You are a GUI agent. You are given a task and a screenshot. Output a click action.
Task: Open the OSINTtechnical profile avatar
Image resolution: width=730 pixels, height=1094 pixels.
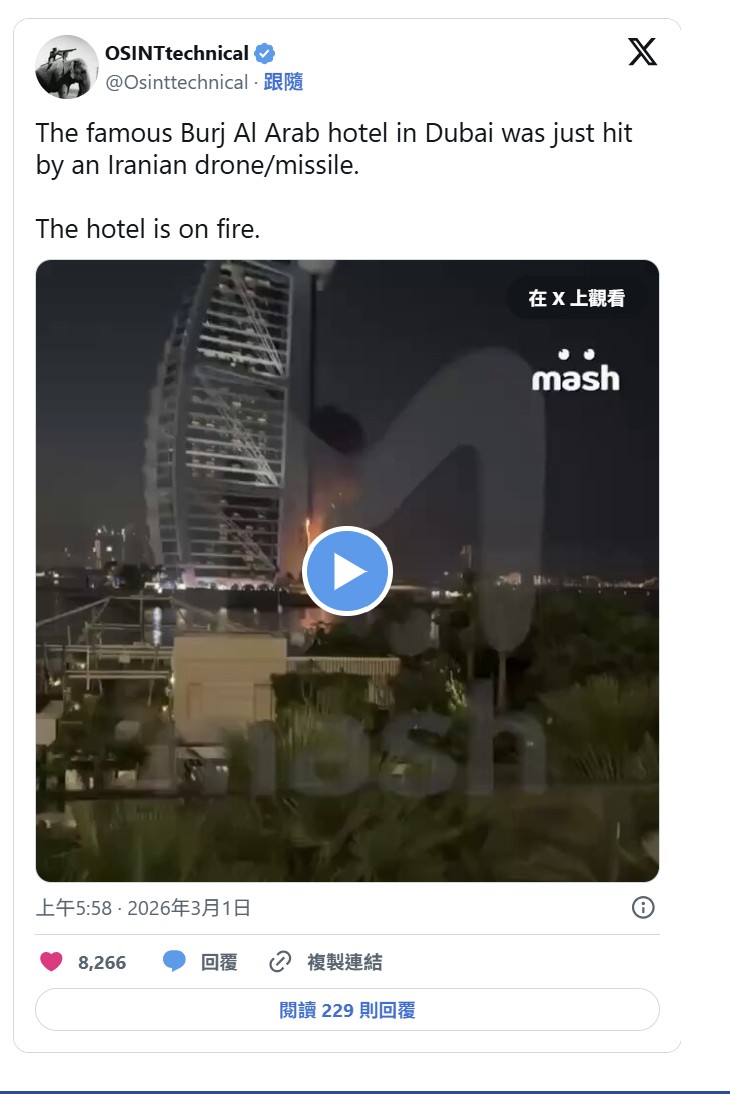(x=67, y=67)
